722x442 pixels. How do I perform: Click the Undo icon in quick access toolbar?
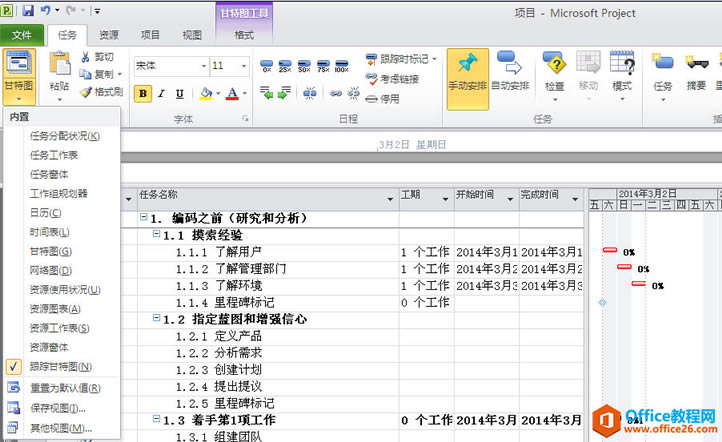[x=45, y=10]
